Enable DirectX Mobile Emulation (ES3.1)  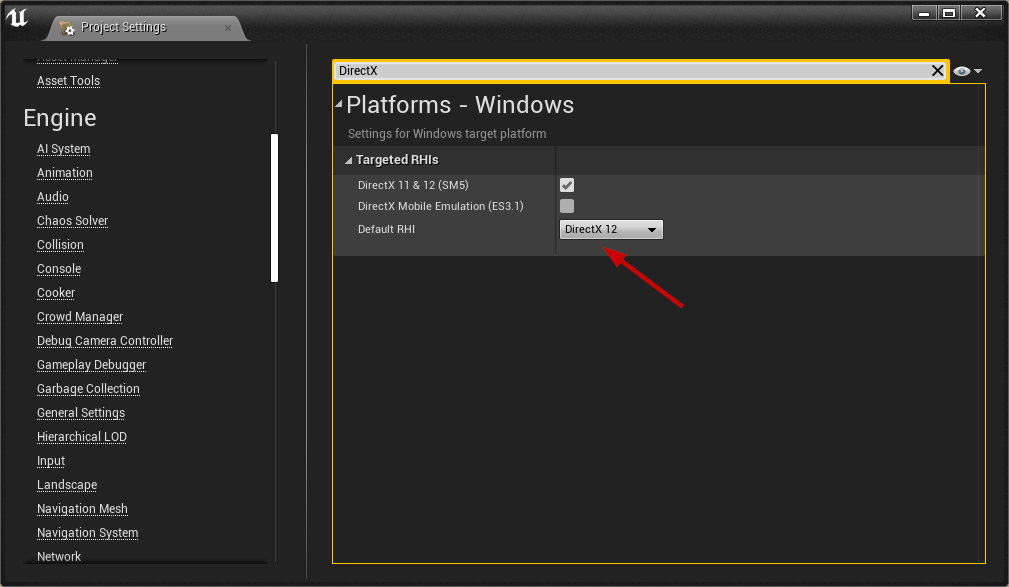coord(567,206)
